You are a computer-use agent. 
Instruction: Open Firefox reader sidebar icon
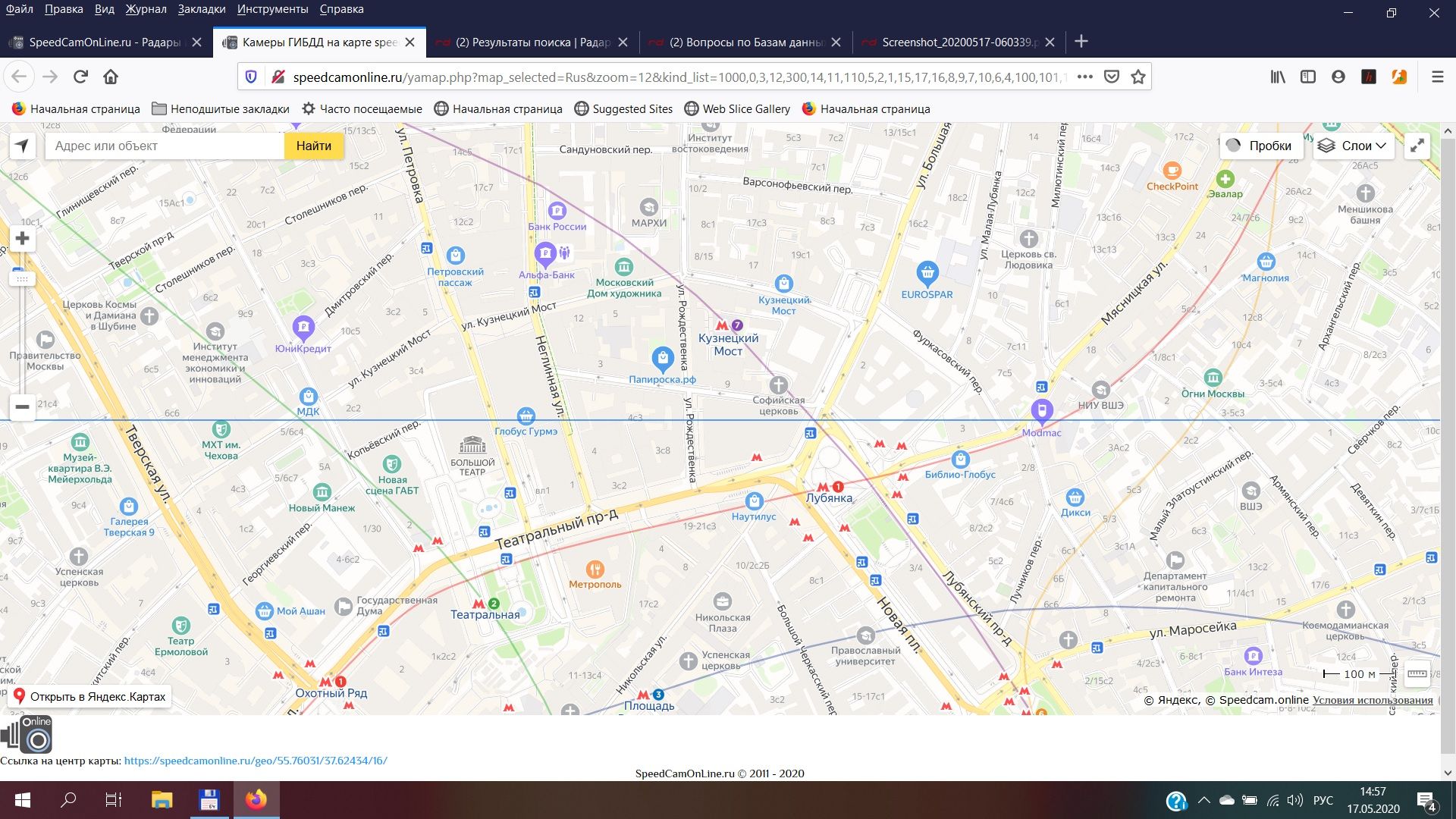(1307, 77)
